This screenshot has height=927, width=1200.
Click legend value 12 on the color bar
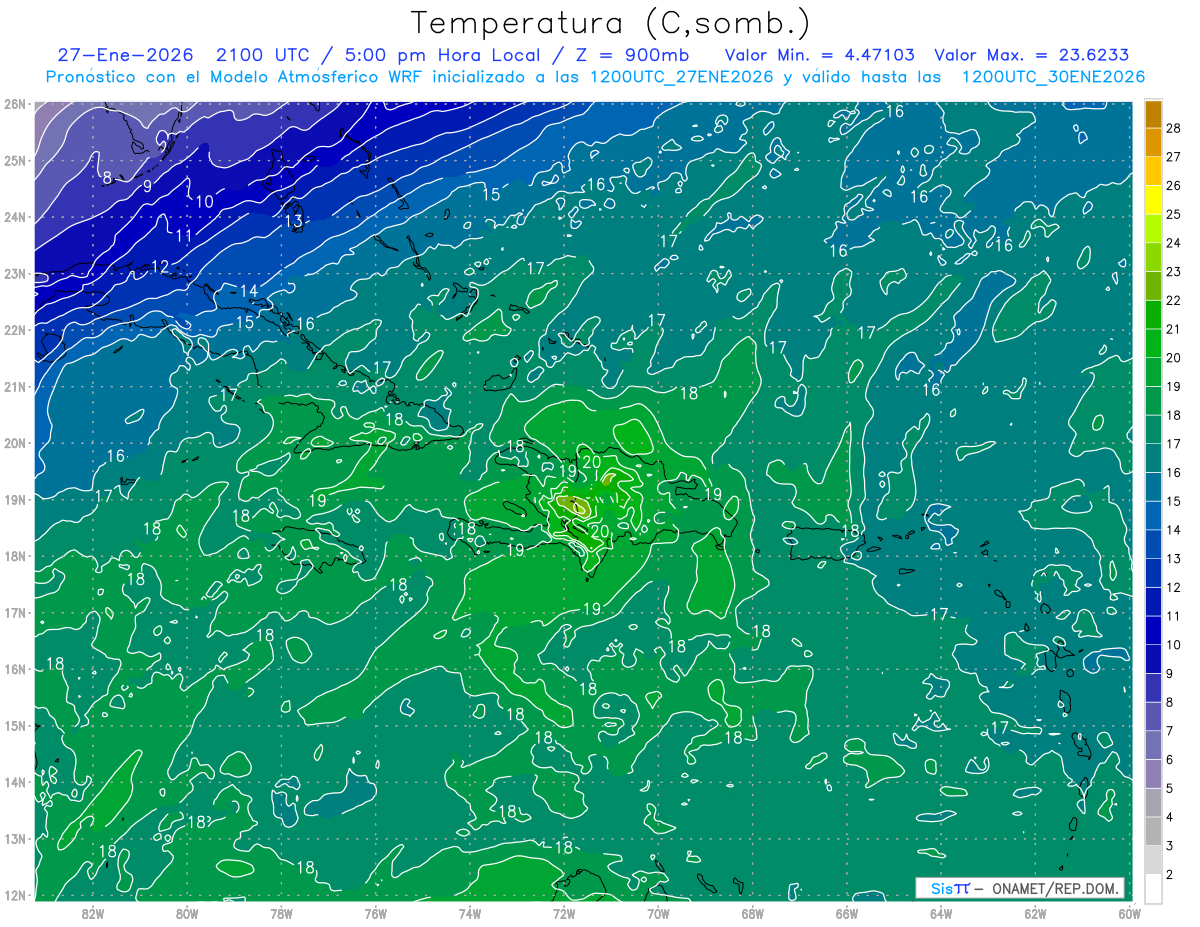1174,587
